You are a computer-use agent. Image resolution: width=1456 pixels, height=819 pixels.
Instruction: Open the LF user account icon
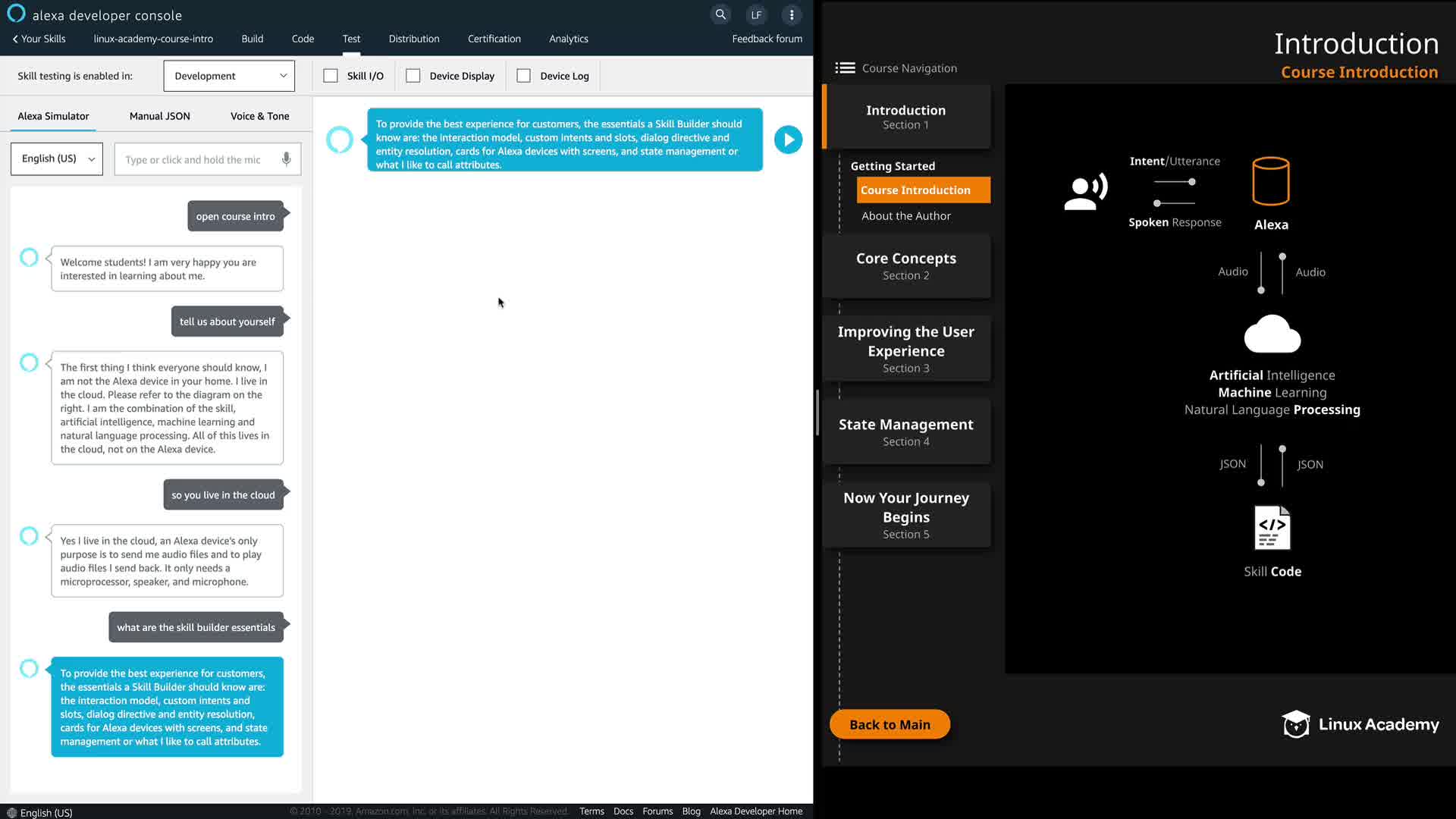[756, 14]
